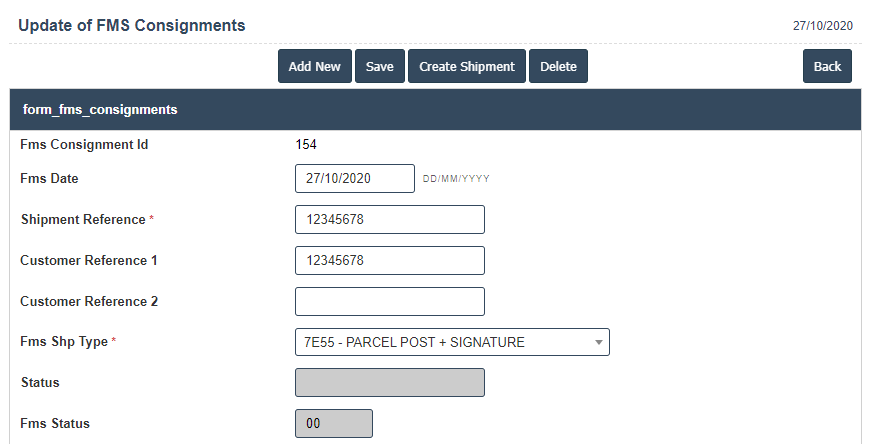
Task: Click the Fms Date input field
Action: (x=354, y=179)
